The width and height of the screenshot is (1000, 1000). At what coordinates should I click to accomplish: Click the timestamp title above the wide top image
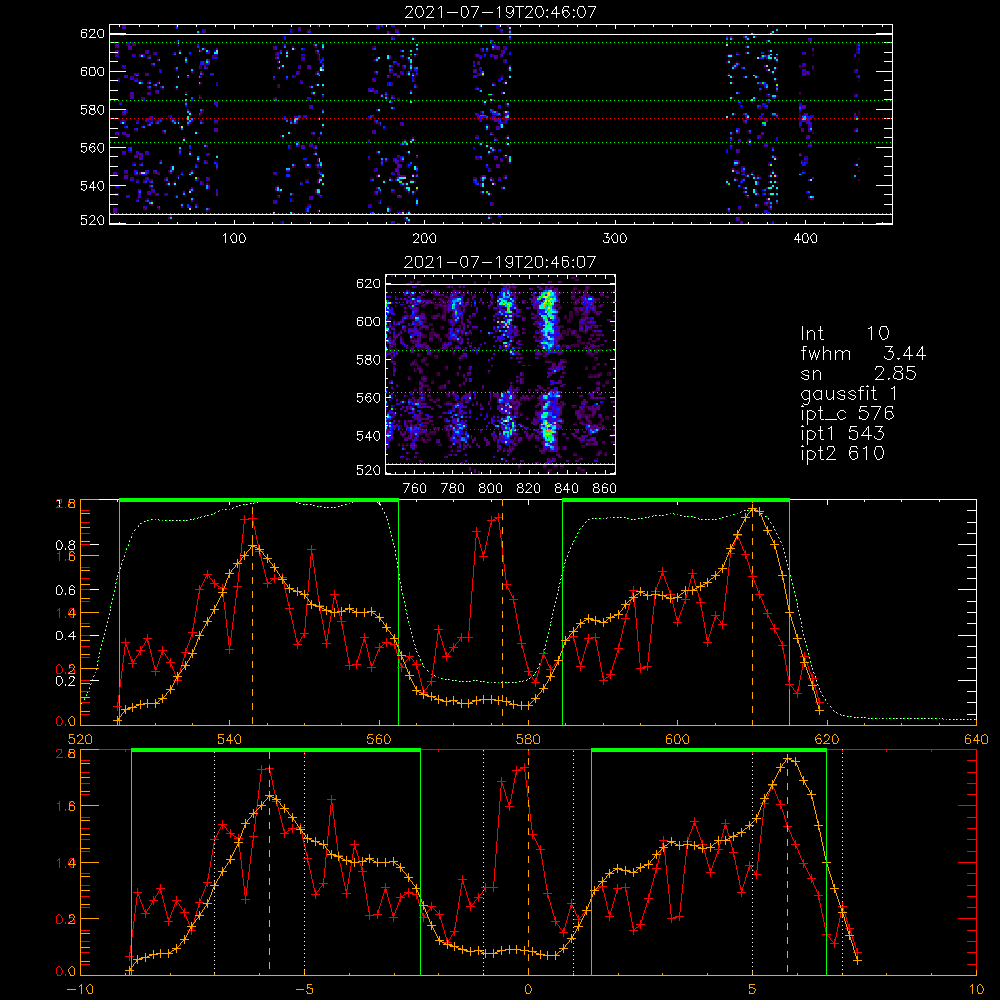pos(500,12)
